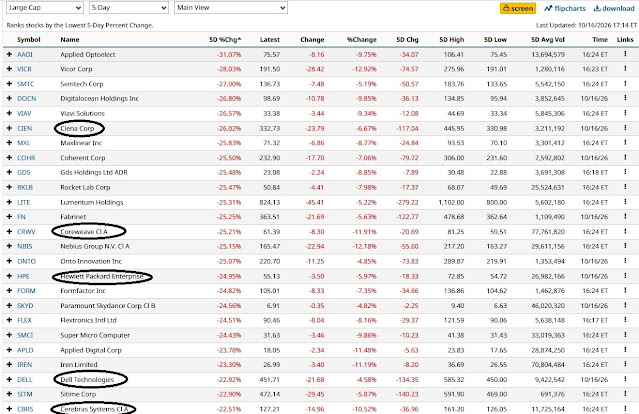Open the links menu for SKYD row
Screen dimensions: 639x414
click(625, 305)
